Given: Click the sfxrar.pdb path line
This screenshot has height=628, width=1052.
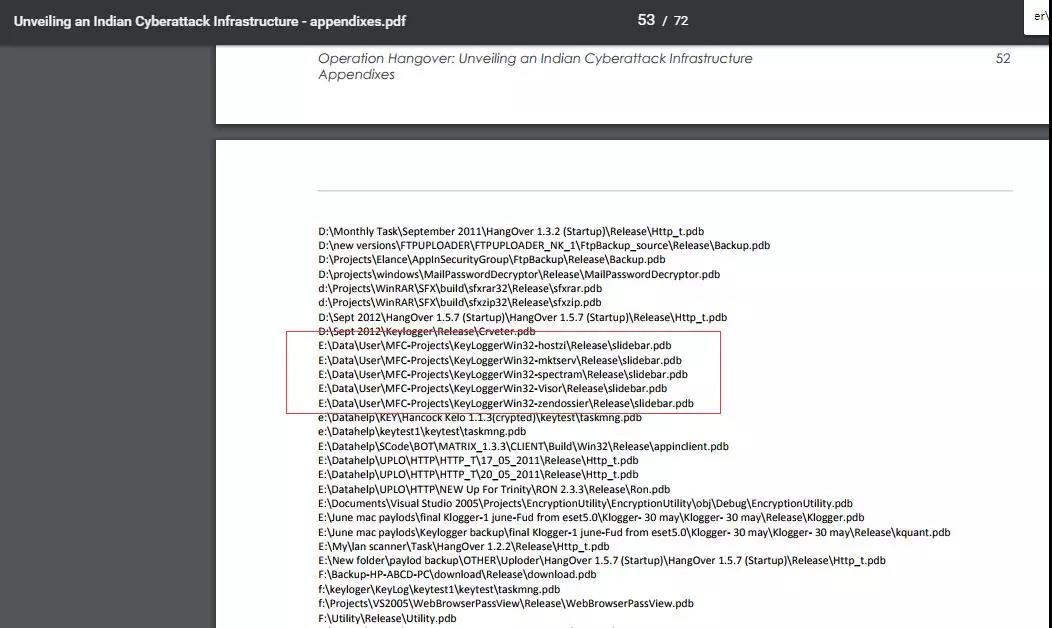Looking at the screenshot, I should point(460,289).
